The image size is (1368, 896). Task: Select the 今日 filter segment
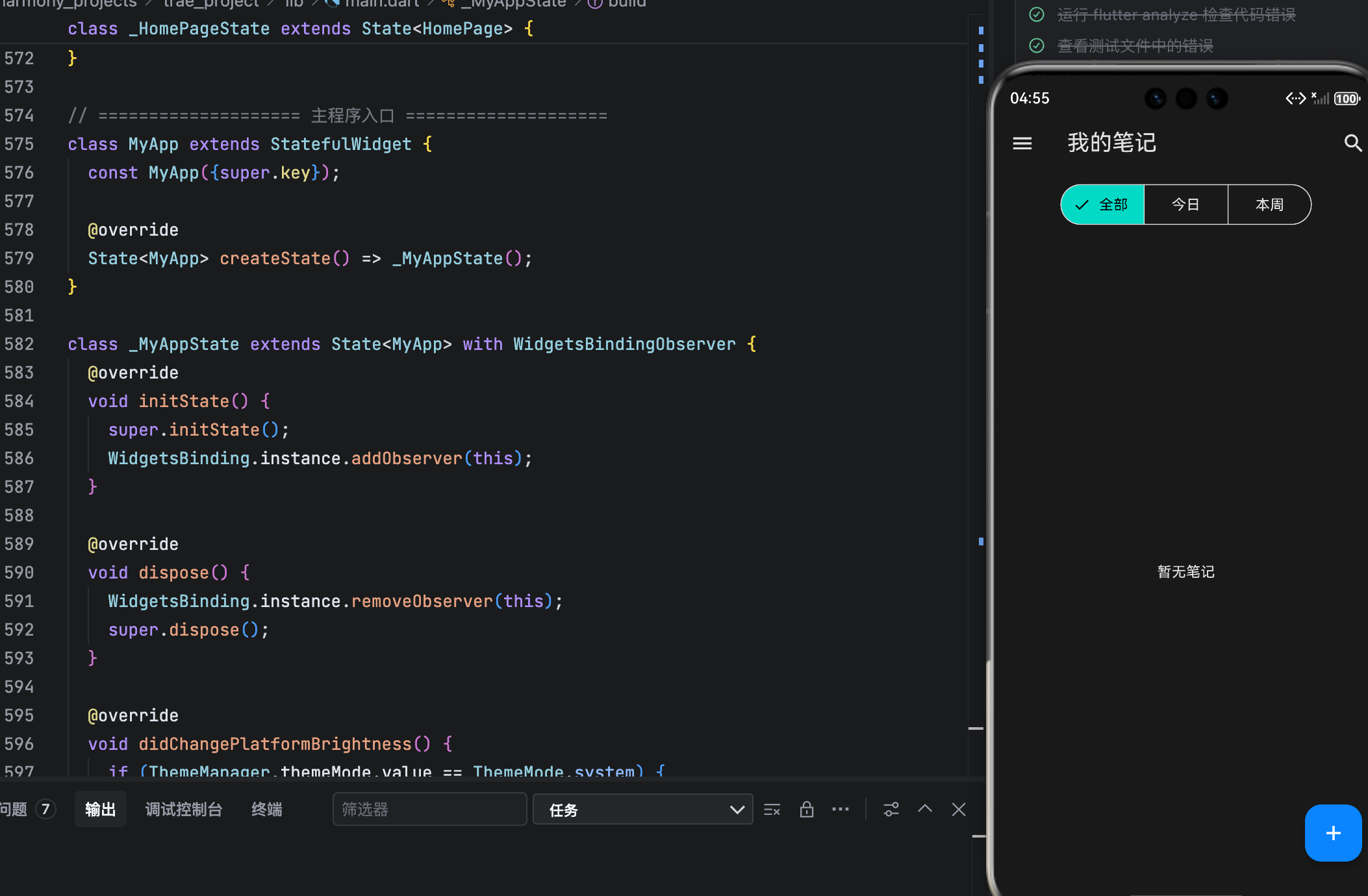1185,205
